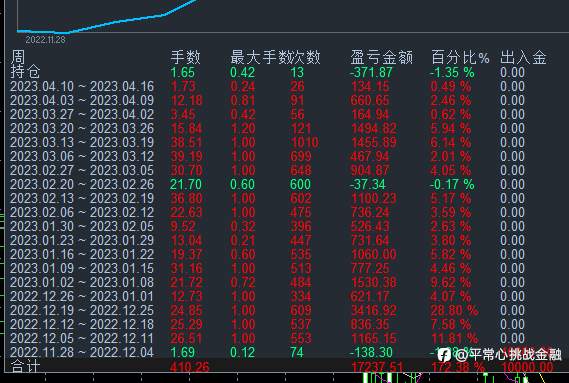Select week 2023.03.20 ~ 2023.03.26

pos(82,129)
